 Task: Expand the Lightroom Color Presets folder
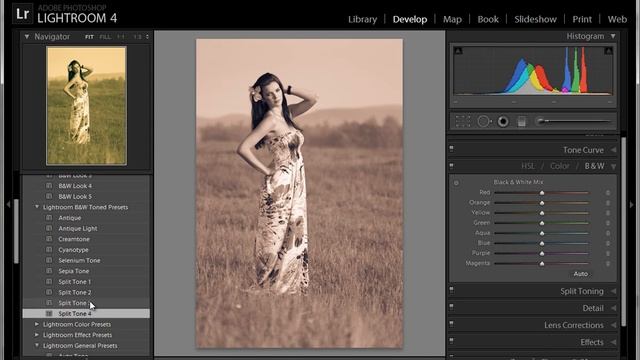[x=37, y=324]
